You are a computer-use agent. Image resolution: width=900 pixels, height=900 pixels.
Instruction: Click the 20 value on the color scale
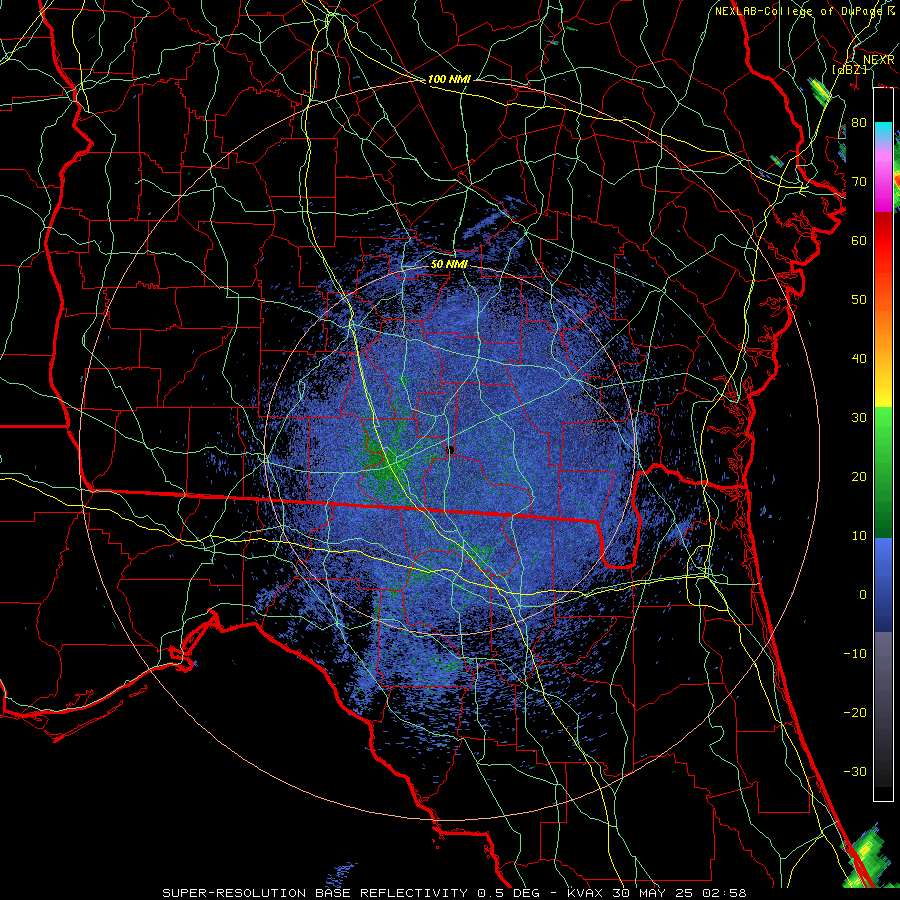pos(859,477)
